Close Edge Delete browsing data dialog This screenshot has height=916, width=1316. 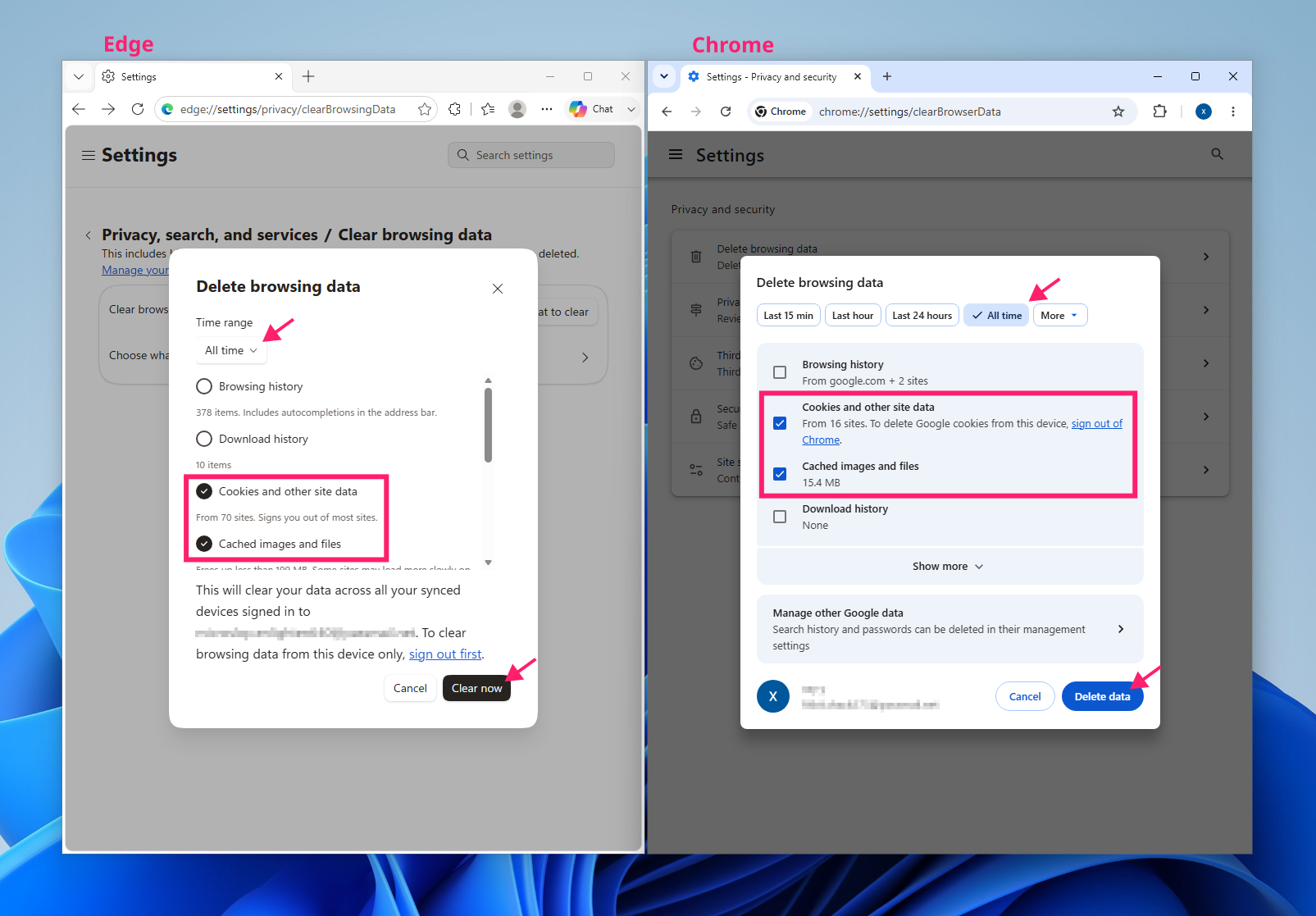[x=498, y=289]
